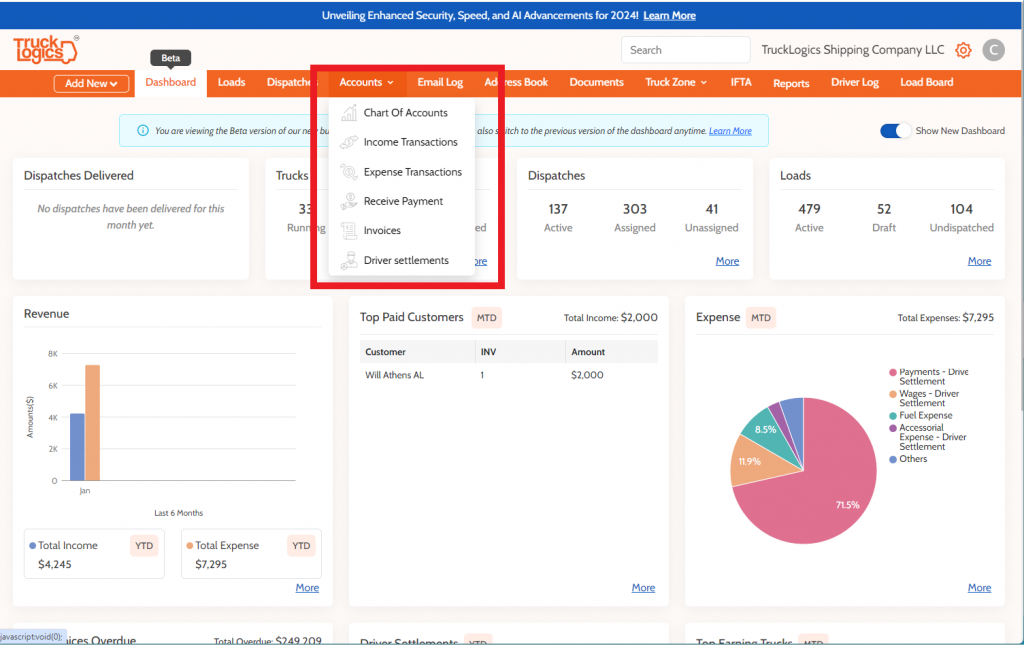Click the Others legend swatch
This screenshot has height=645, width=1024.
coord(893,460)
